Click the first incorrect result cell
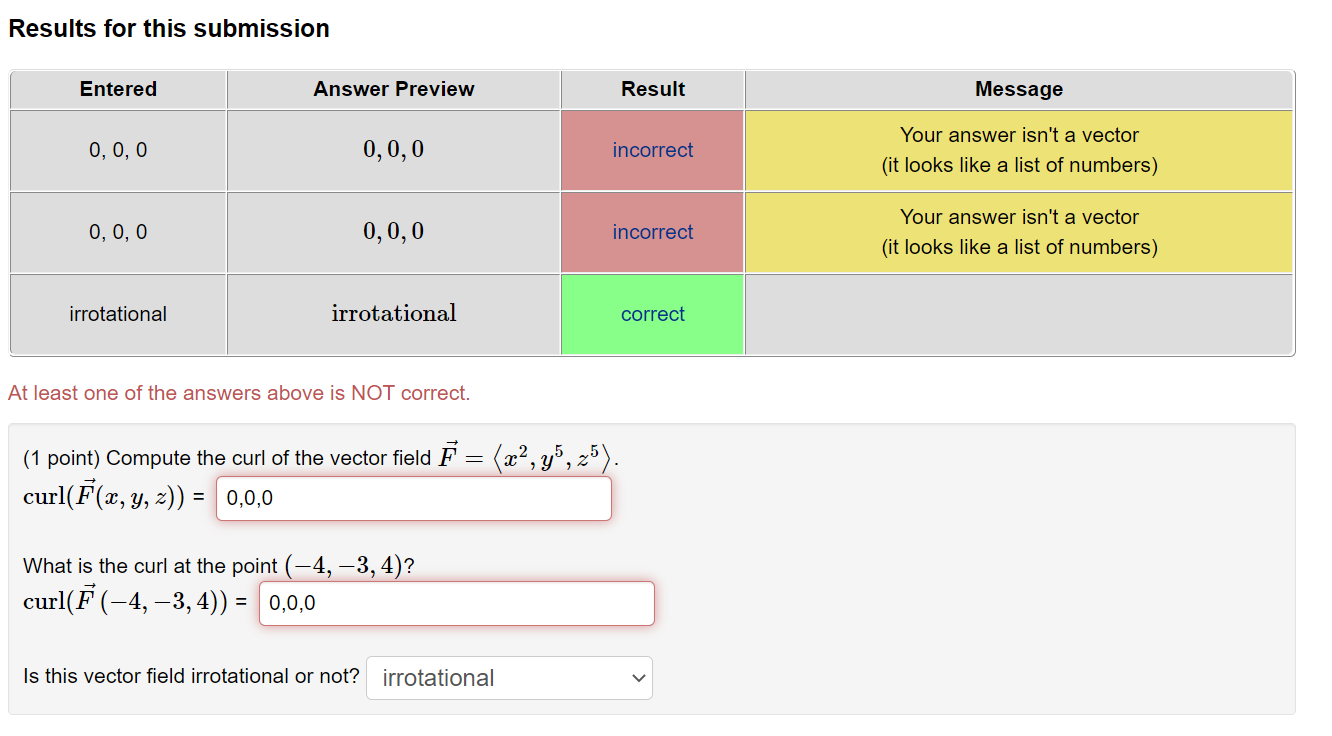The height and width of the screenshot is (736, 1332). 652,150
